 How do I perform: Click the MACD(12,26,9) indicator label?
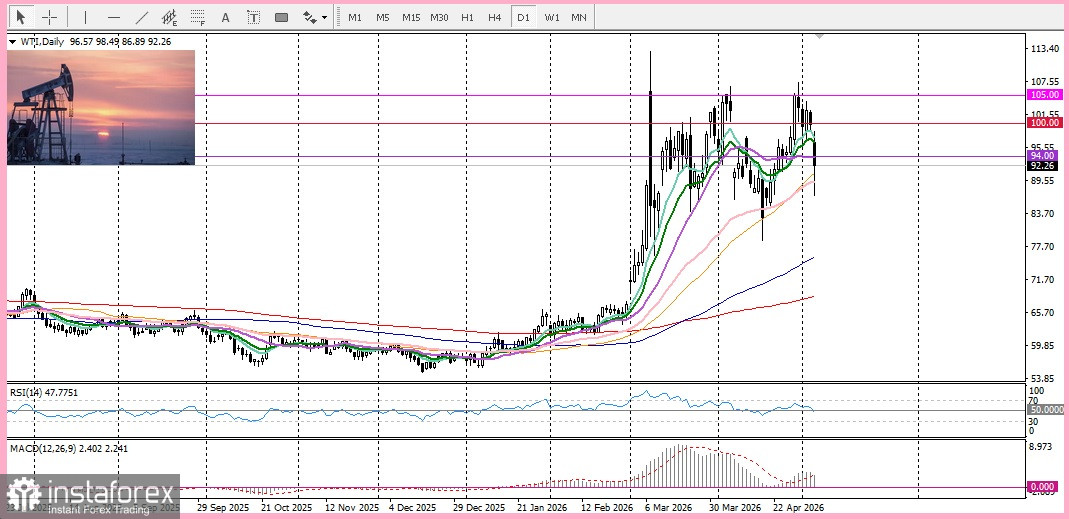68,448
